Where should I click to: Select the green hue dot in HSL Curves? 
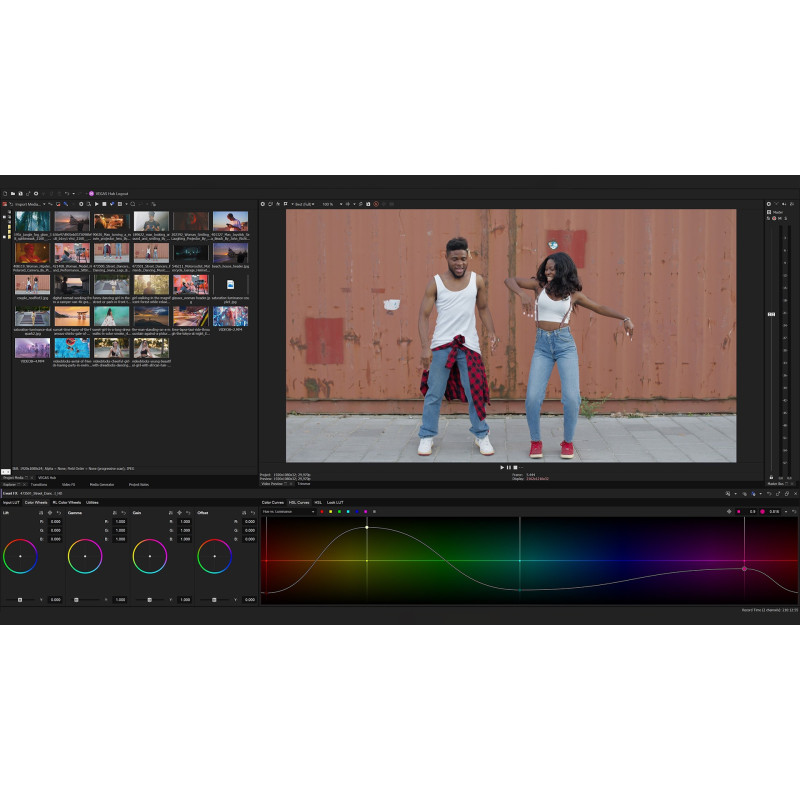point(339,512)
